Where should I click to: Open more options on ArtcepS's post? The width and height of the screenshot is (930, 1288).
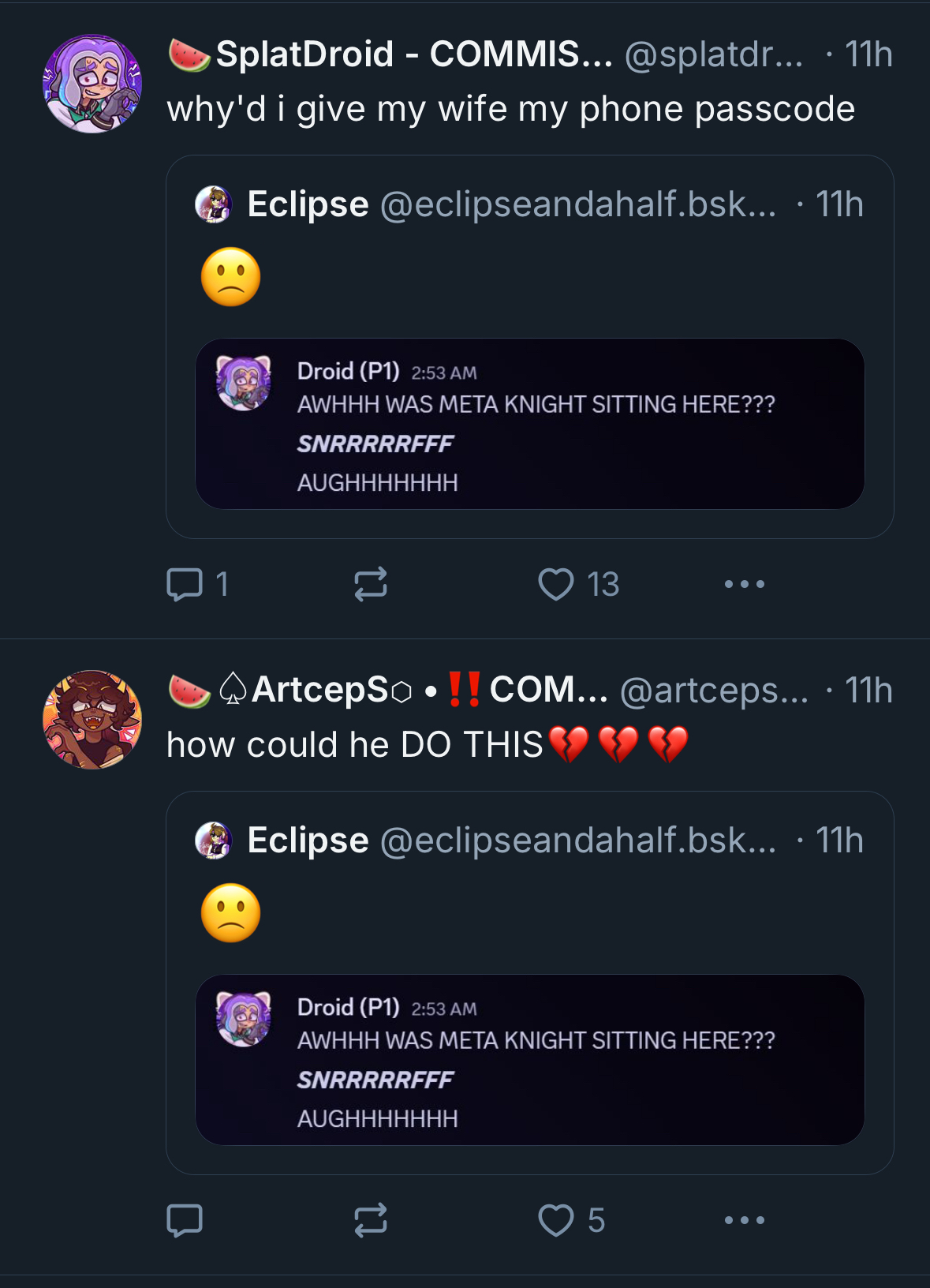(x=744, y=1220)
